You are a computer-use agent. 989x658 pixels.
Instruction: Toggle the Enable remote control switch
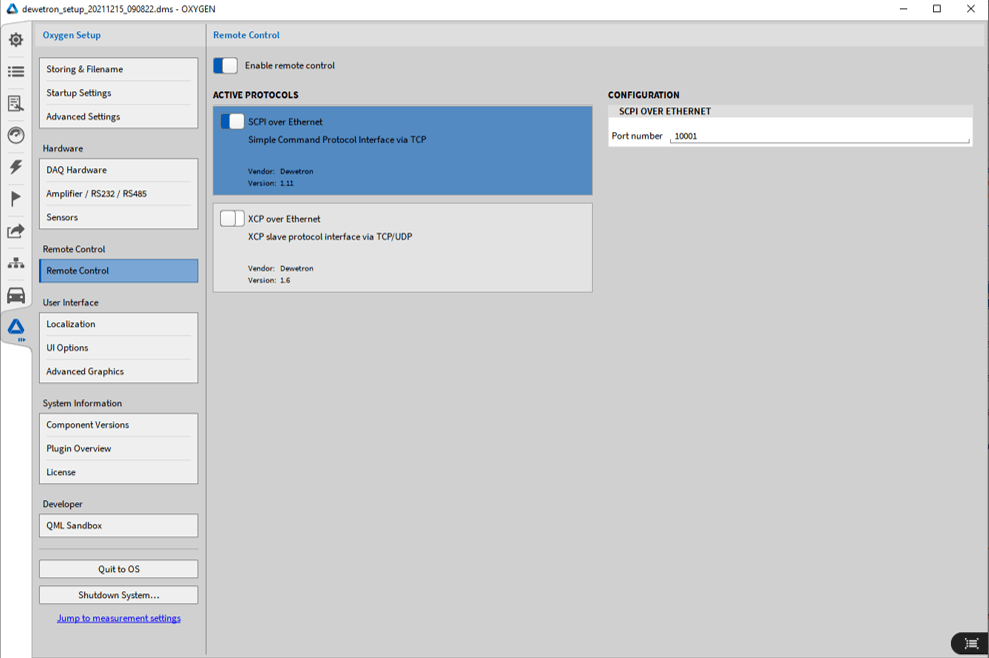pos(226,66)
